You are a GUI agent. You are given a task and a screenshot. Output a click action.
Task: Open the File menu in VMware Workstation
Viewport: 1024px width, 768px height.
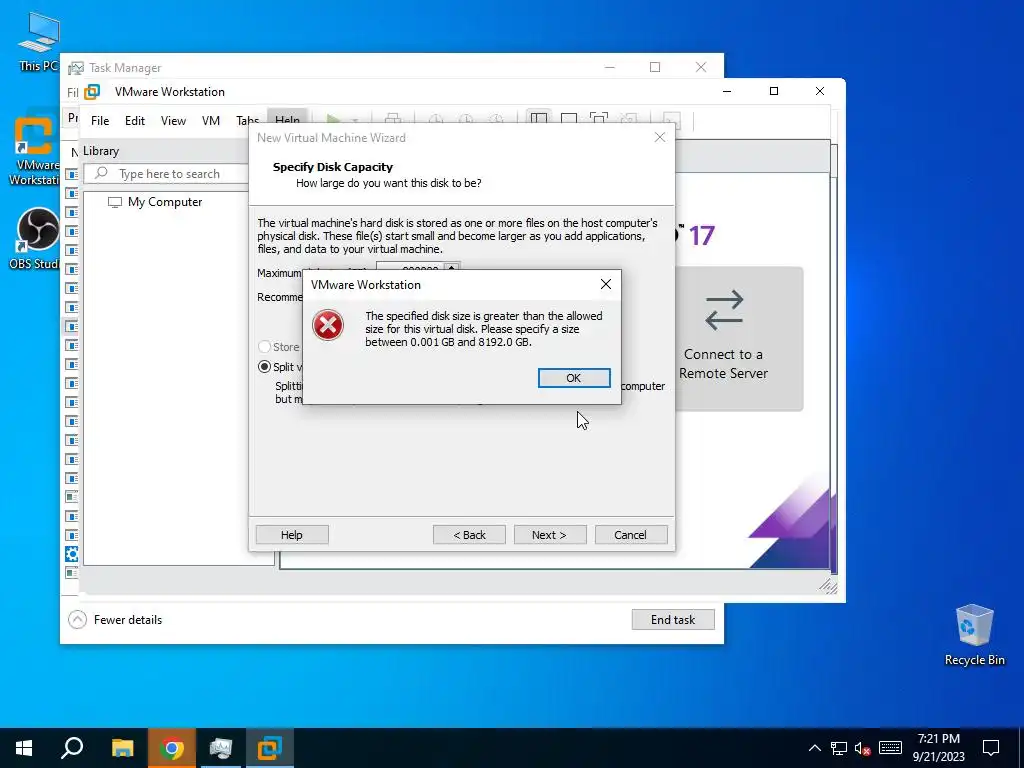click(x=100, y=121)
